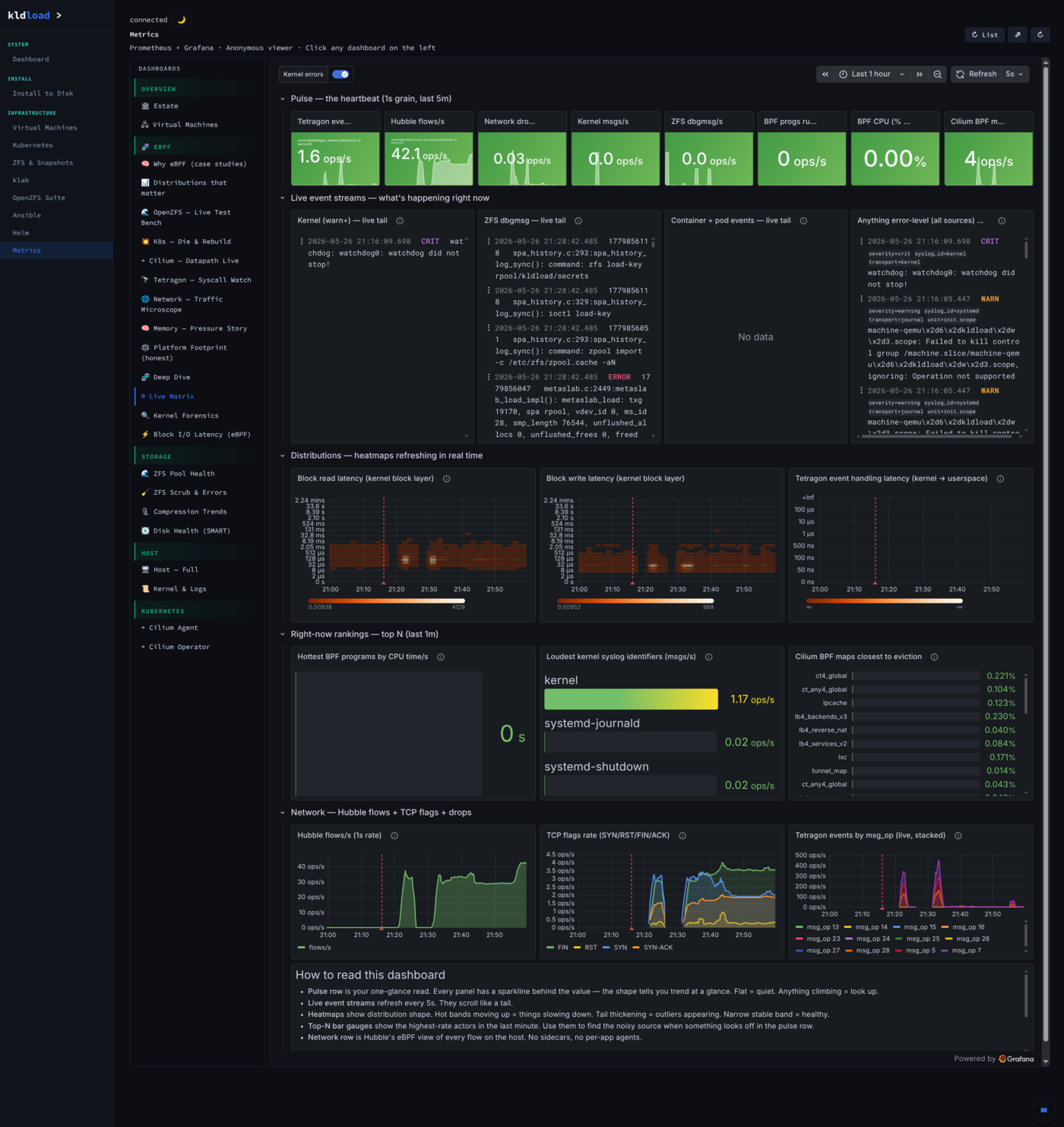The image size is (1064, 1127).
Task: Click info icon on Cilium BPF maps panel
Action: click(935, 657)
